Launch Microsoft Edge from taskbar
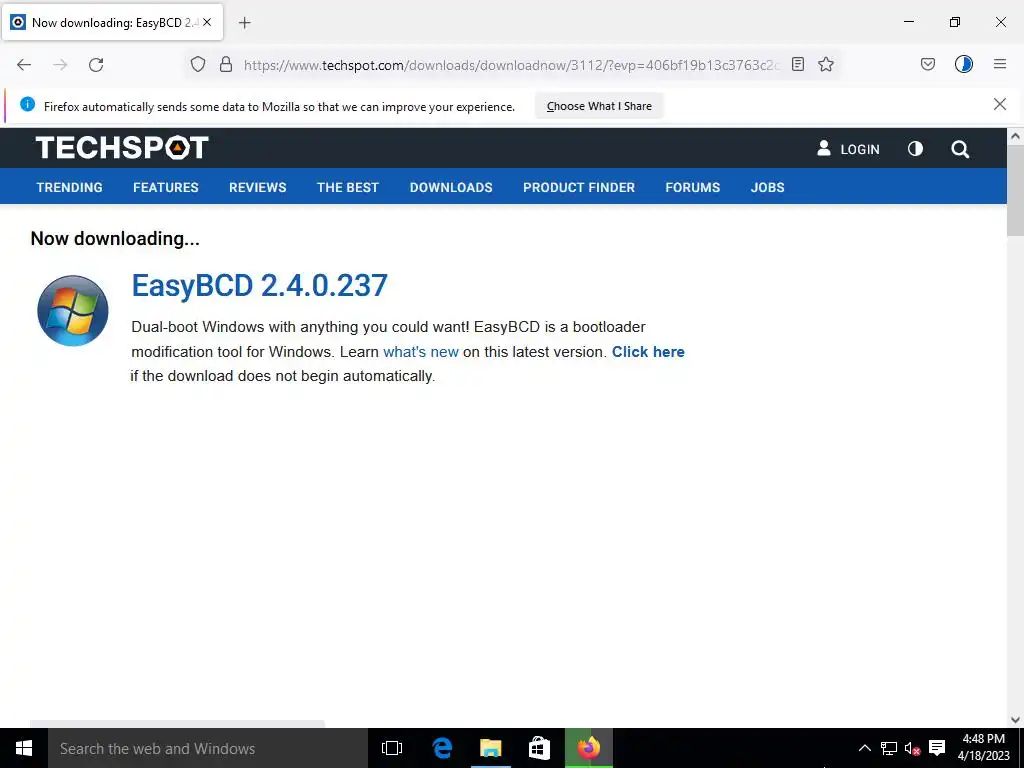The height and width of the screenshot is (768, 1024). pos(442,748)
